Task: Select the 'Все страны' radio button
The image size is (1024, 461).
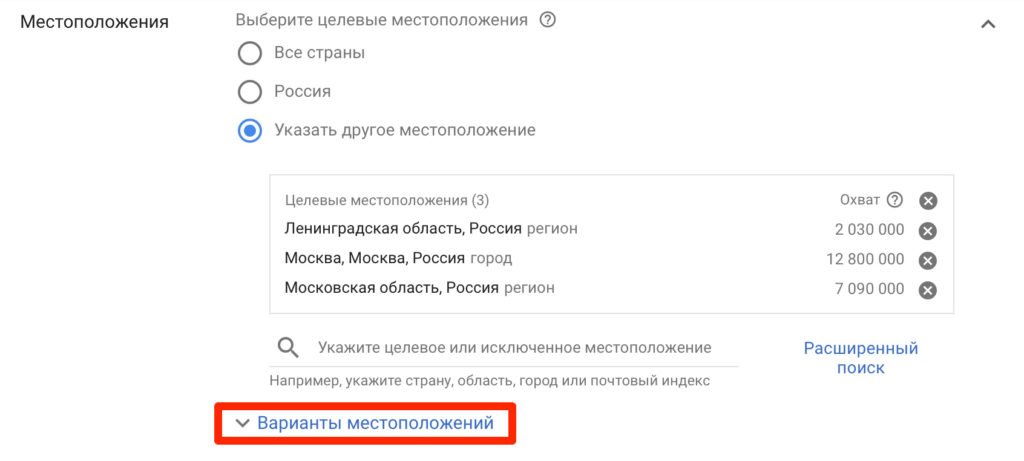Action: tap(249, 52)
